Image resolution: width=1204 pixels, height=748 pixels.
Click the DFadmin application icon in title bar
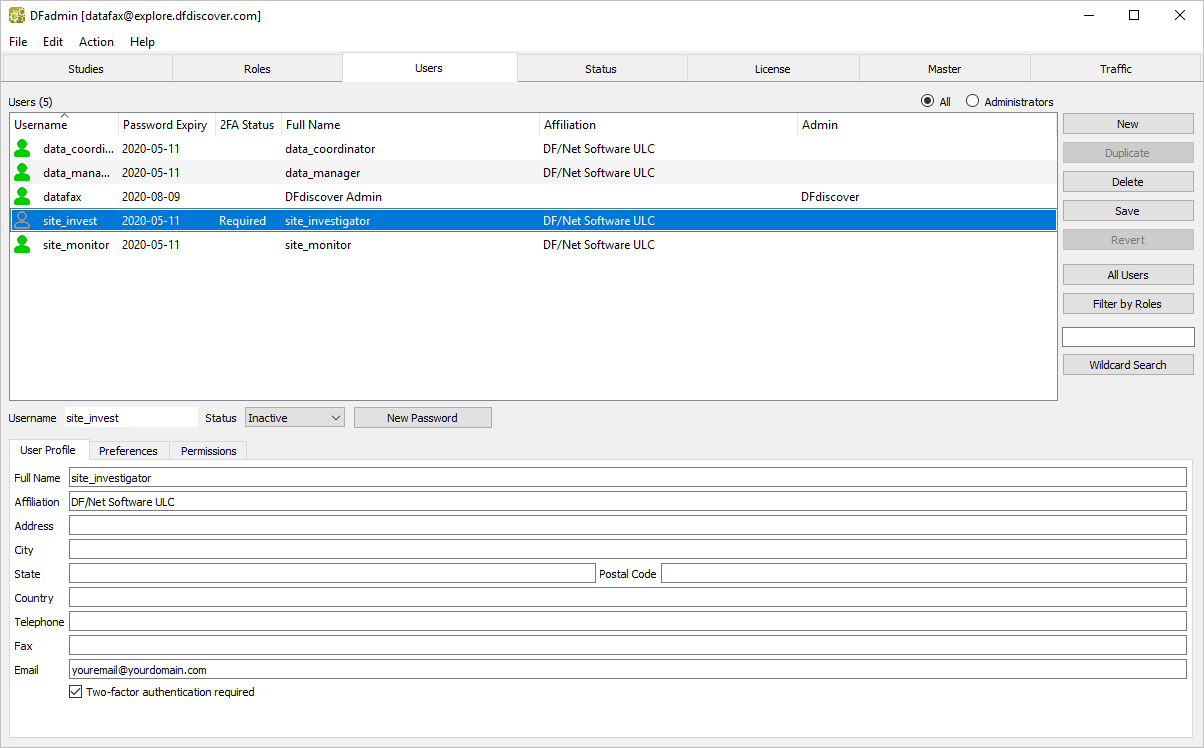(x=17, y=15)
